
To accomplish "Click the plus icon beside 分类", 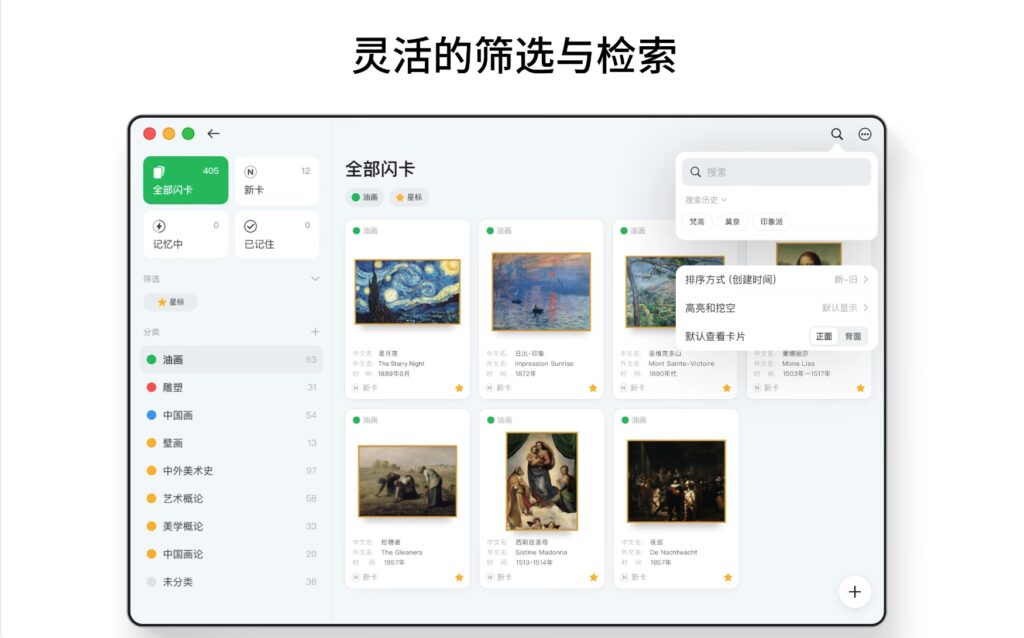I will click(x=315, y=330).
